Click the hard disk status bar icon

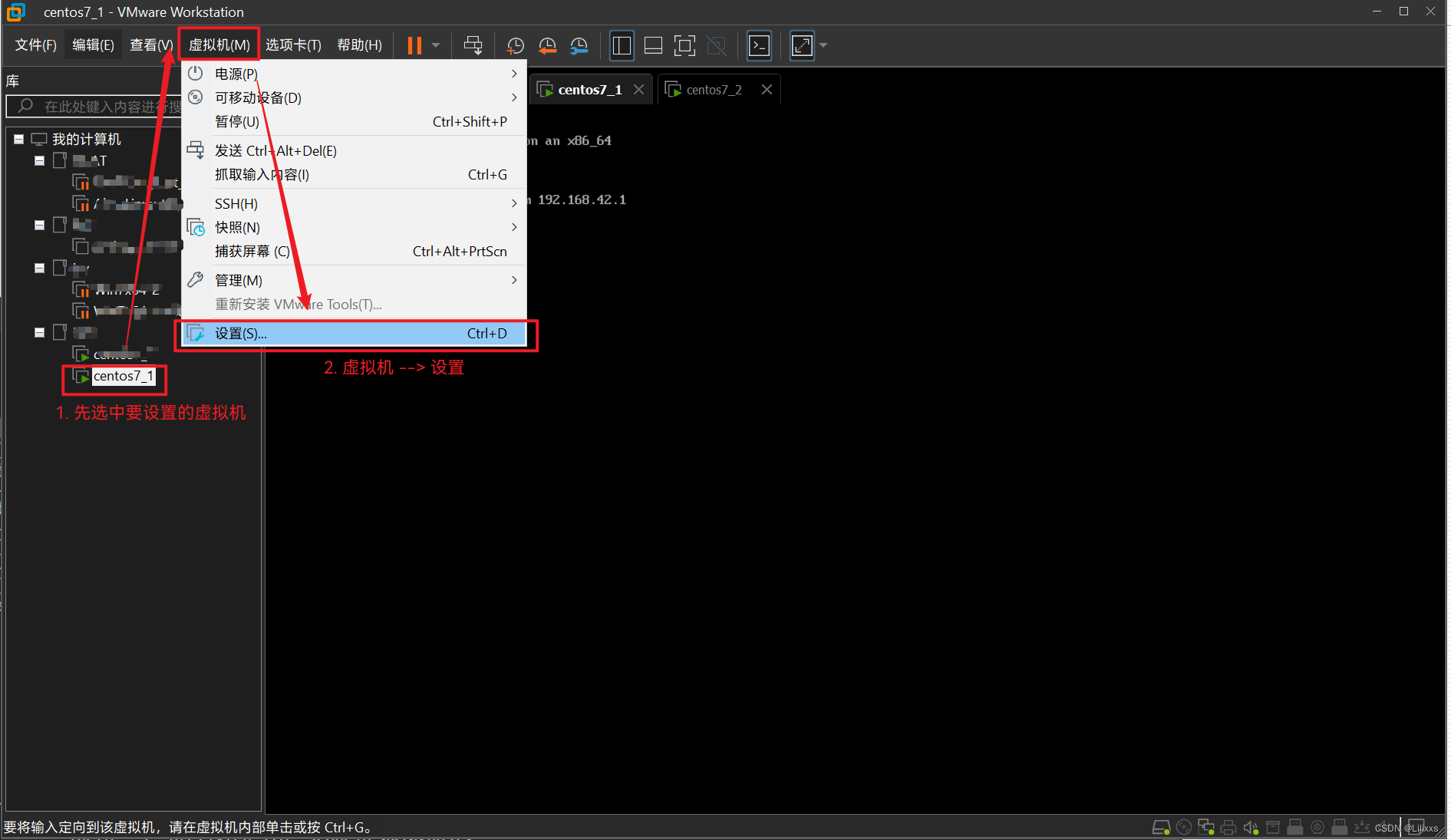pyautogui.click(x=1161, y=827)
